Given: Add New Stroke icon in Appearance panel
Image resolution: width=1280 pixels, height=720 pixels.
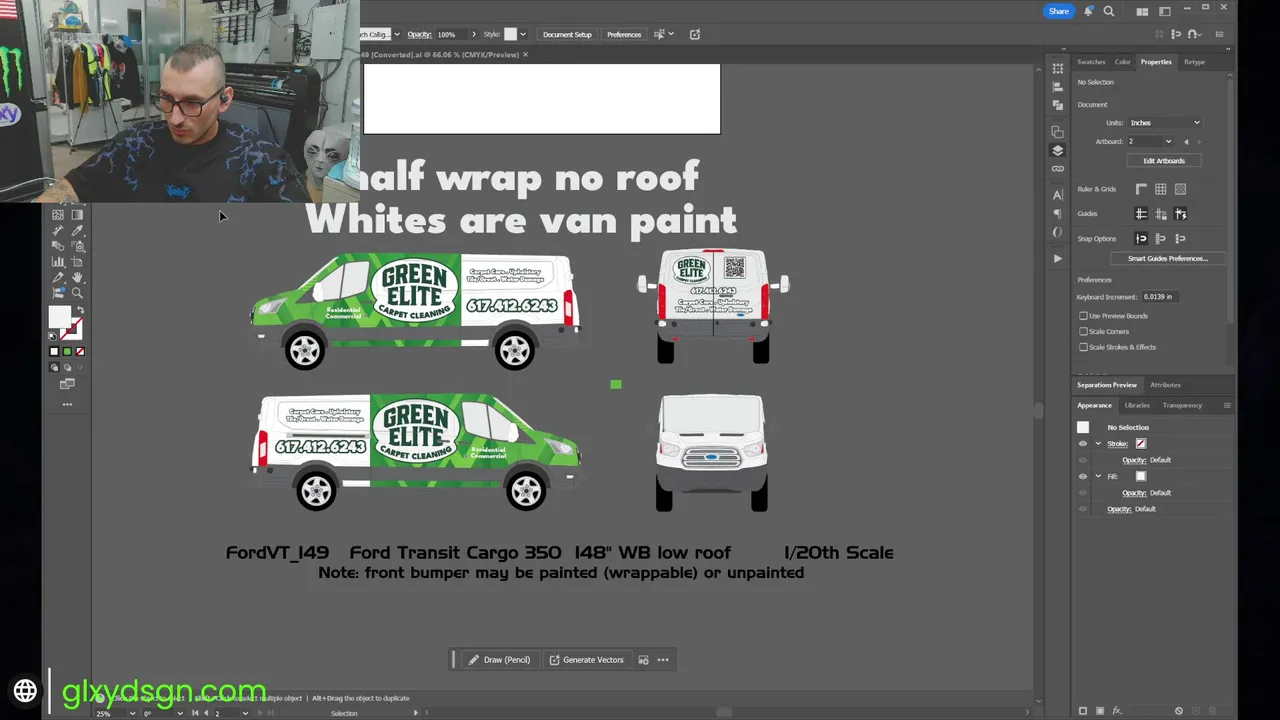Looking at the screenshot, I should (1083, 711).
